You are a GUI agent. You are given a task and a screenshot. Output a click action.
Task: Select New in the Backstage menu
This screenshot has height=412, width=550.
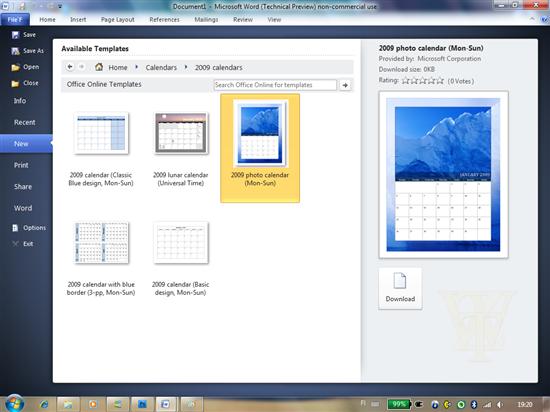(x=26, y=144)
